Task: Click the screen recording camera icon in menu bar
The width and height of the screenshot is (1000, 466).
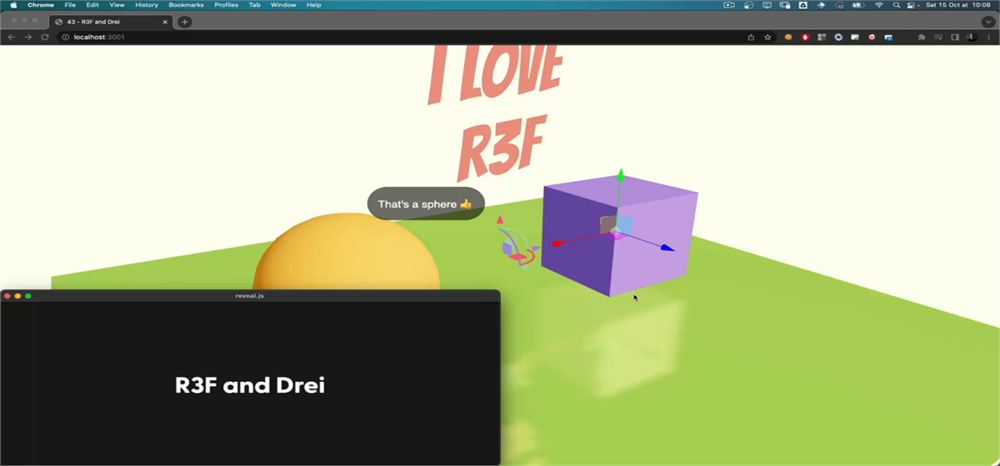Action: pyautogui.click(x=729, y=5)
